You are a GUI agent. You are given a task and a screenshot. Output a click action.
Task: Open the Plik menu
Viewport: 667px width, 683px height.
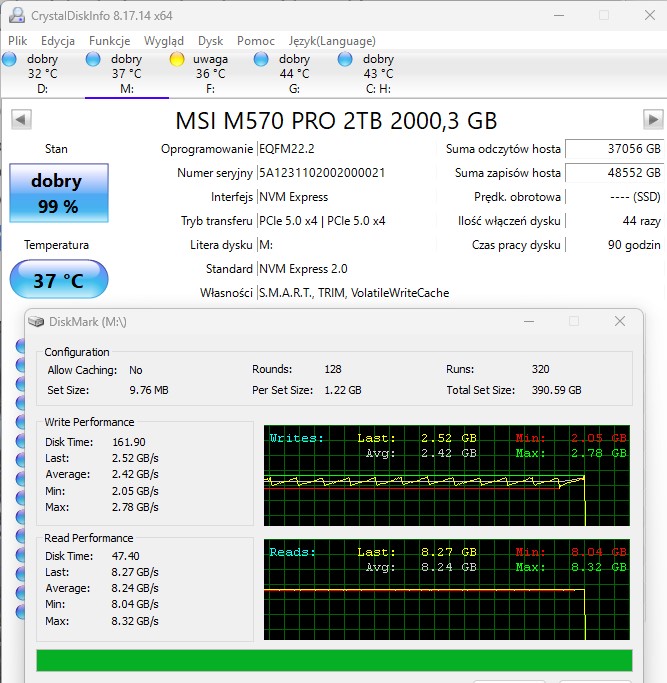click(18, 41)
